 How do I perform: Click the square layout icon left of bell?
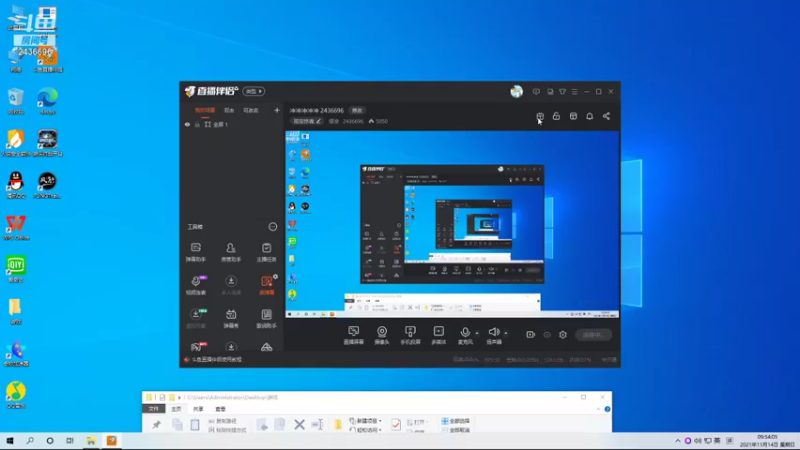[573, 116]
